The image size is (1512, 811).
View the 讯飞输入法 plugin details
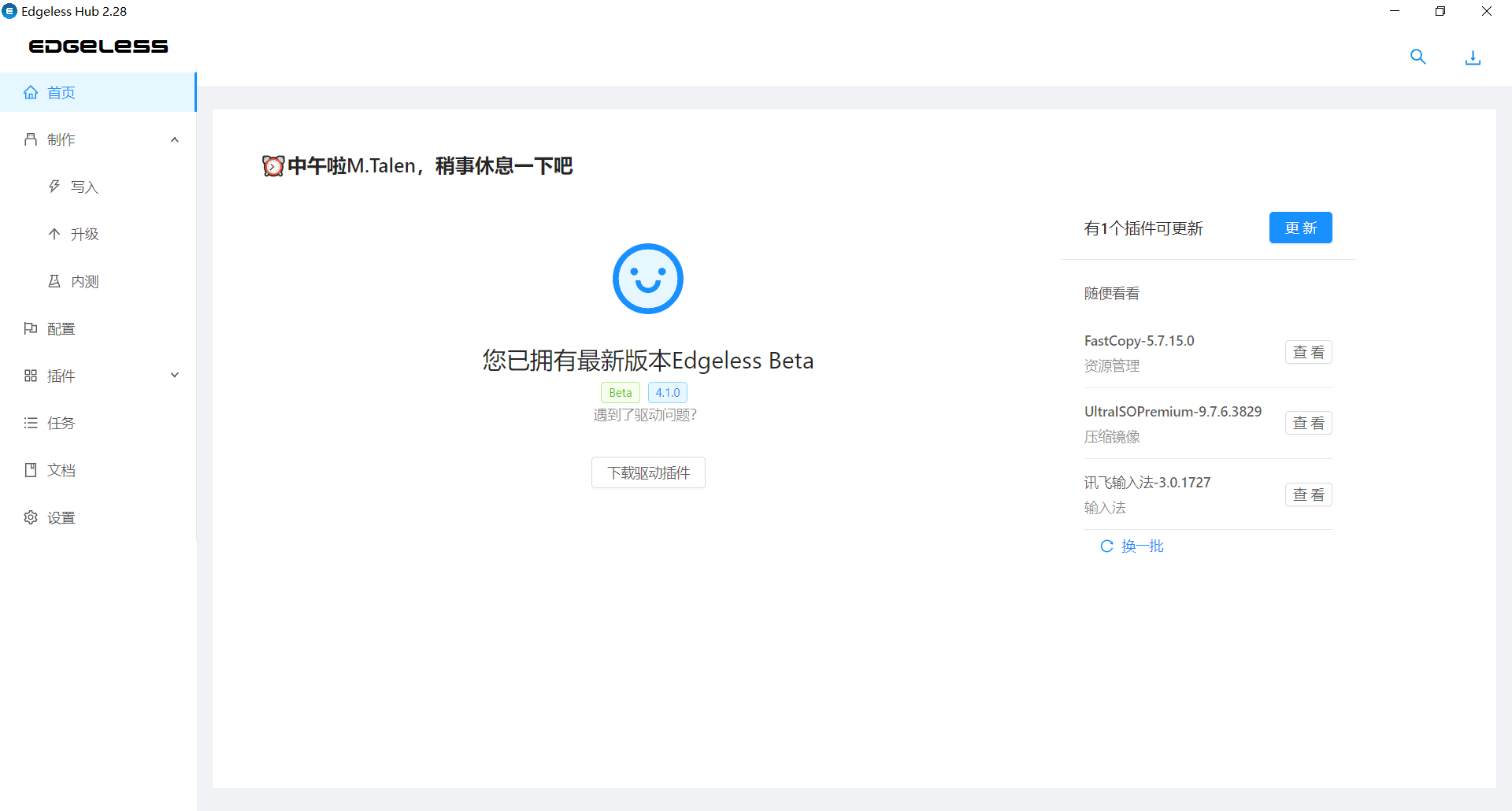tap(1308, 494)
